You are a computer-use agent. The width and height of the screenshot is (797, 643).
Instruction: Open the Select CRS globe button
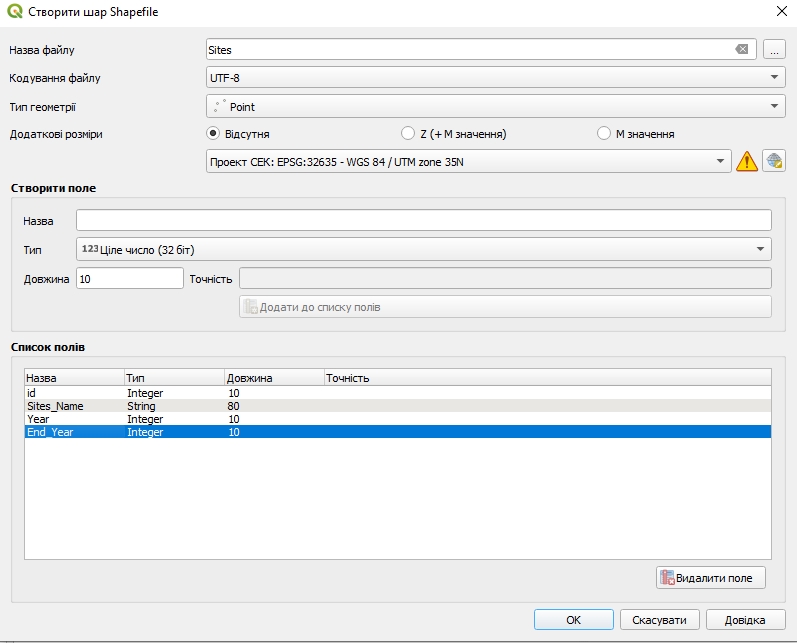(x=773, y=161)
